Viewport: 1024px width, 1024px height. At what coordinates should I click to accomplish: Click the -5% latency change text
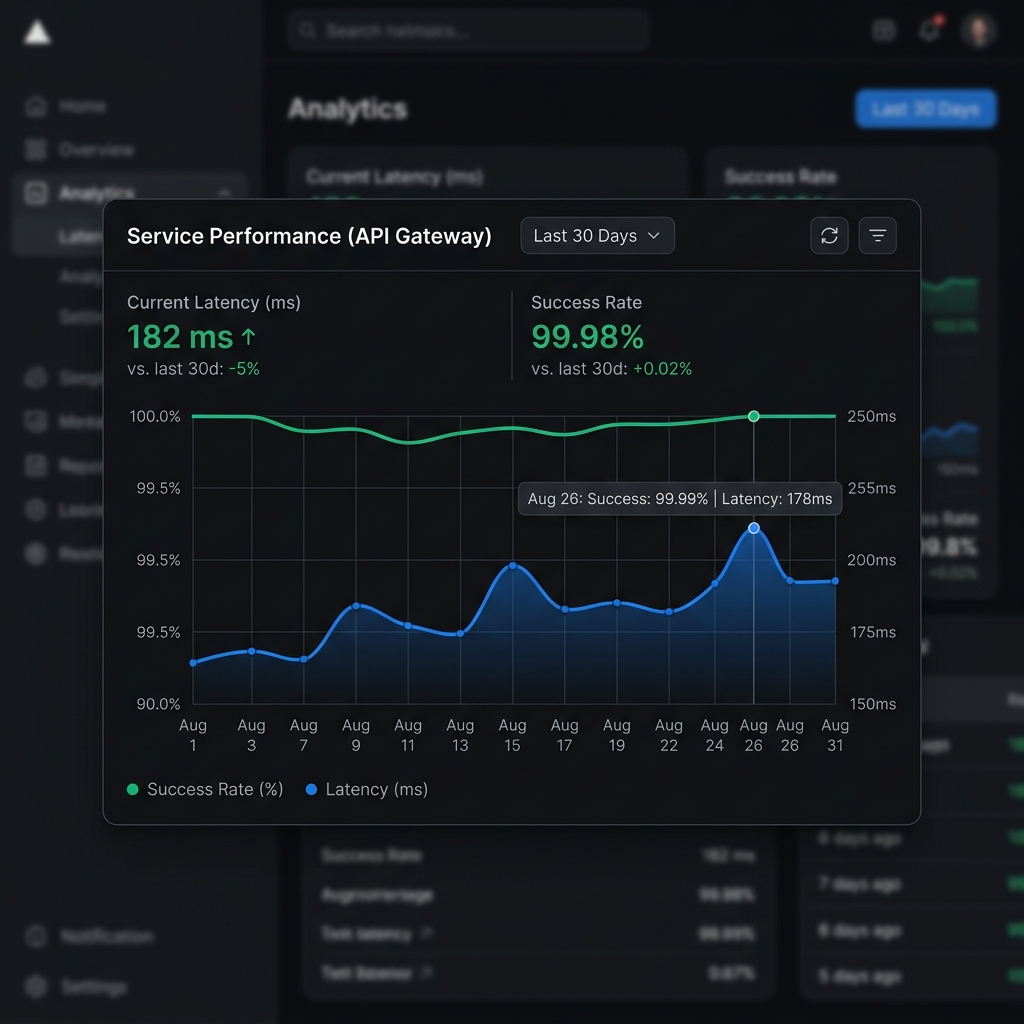(x=244, y=369)
